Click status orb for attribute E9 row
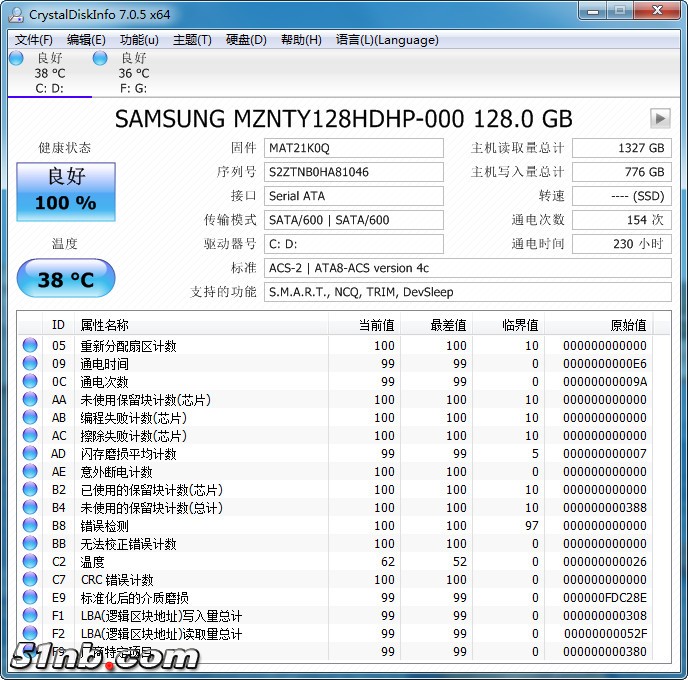 (31, 598)
